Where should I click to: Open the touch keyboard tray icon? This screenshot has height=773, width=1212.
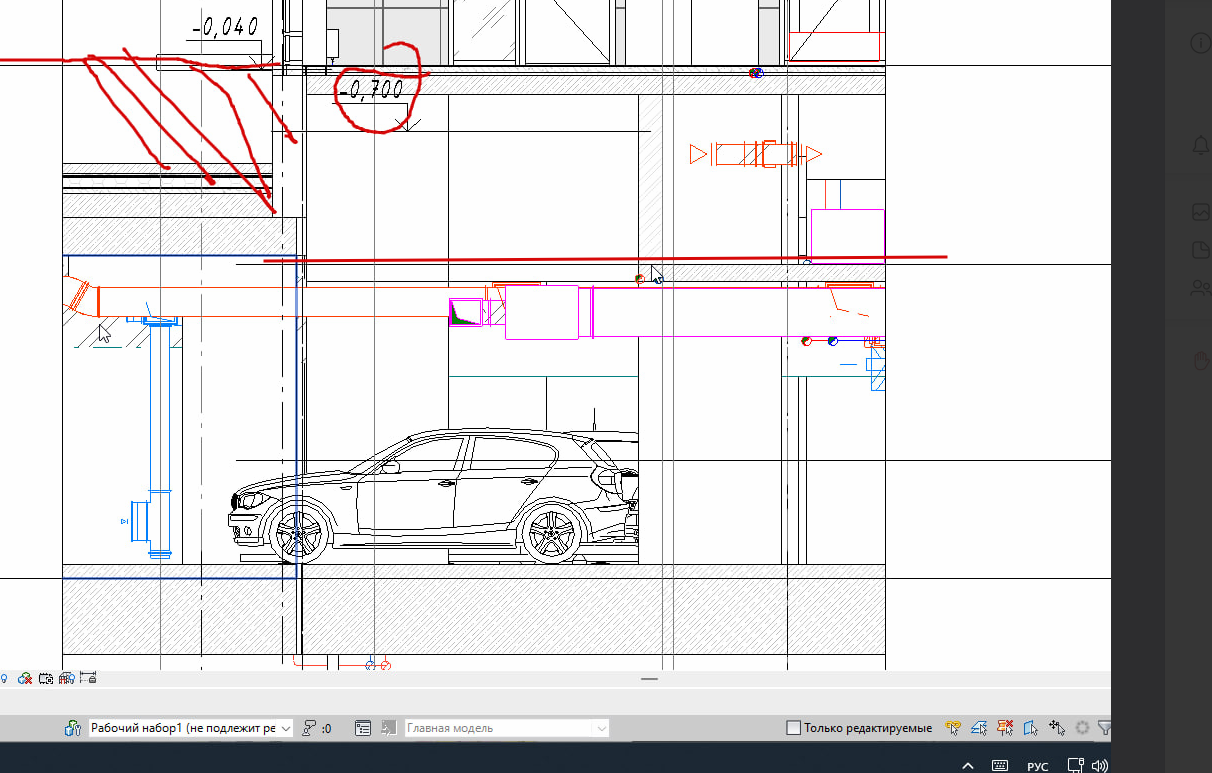pos(999,765)
